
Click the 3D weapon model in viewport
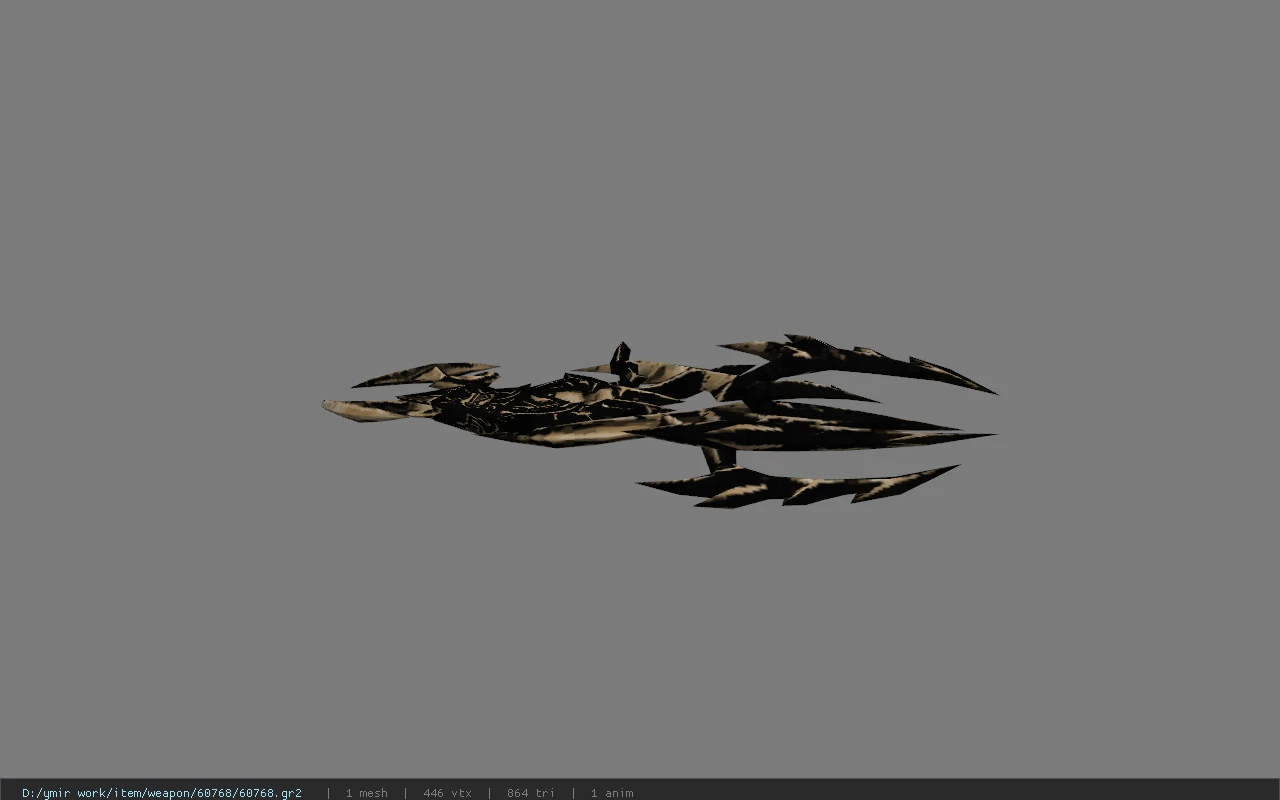point(659,421)
